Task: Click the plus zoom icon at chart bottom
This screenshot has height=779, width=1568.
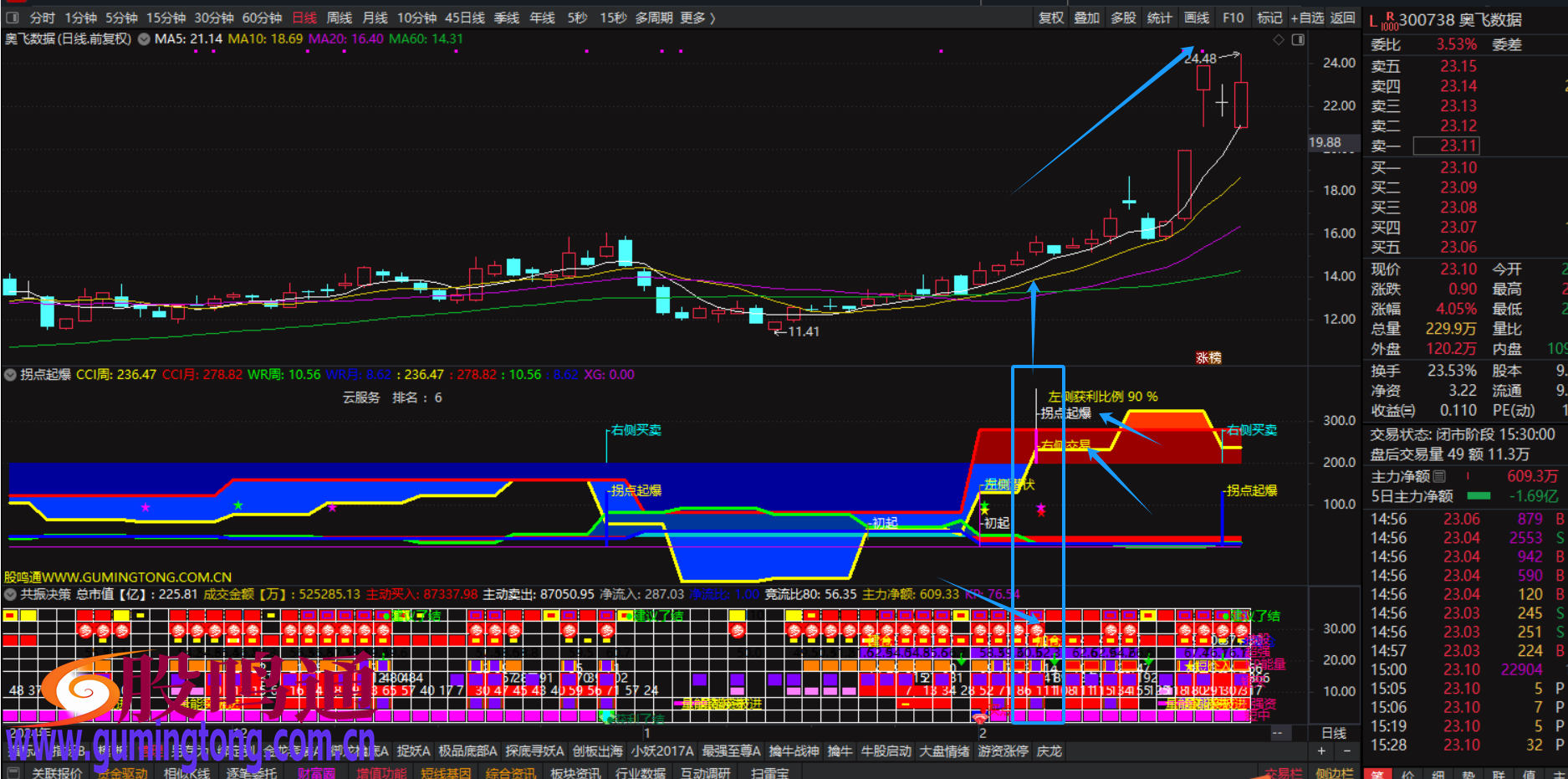Action: tap(1321, 751)
